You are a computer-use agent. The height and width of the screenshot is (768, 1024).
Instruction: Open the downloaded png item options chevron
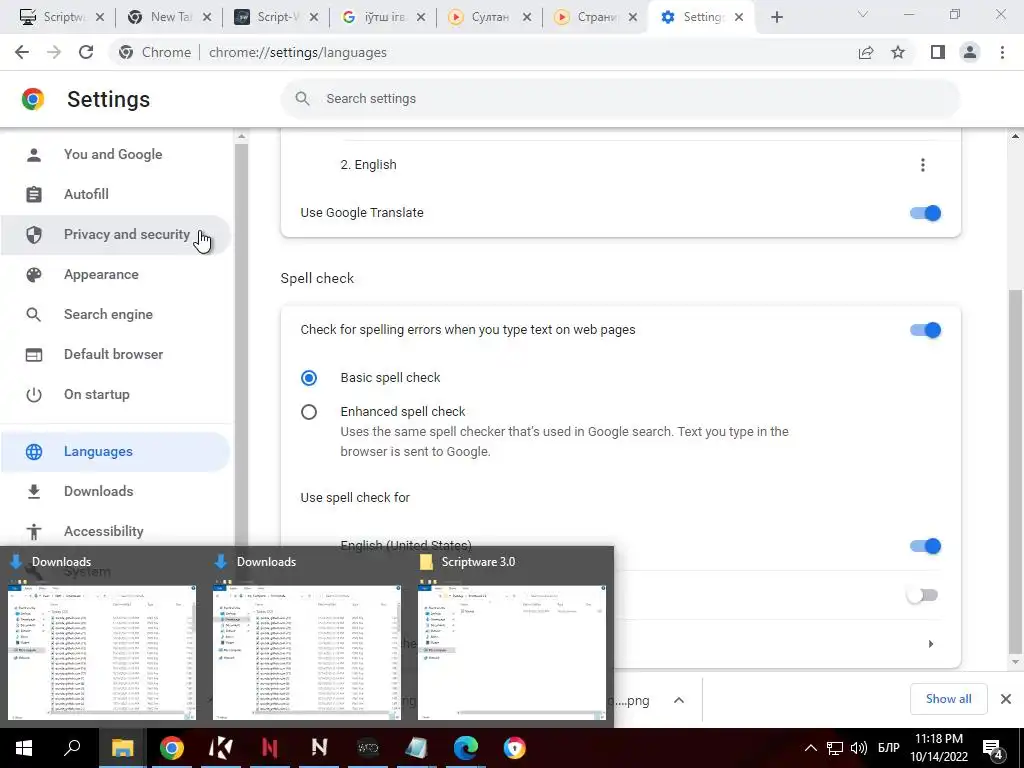click(679, 700)
